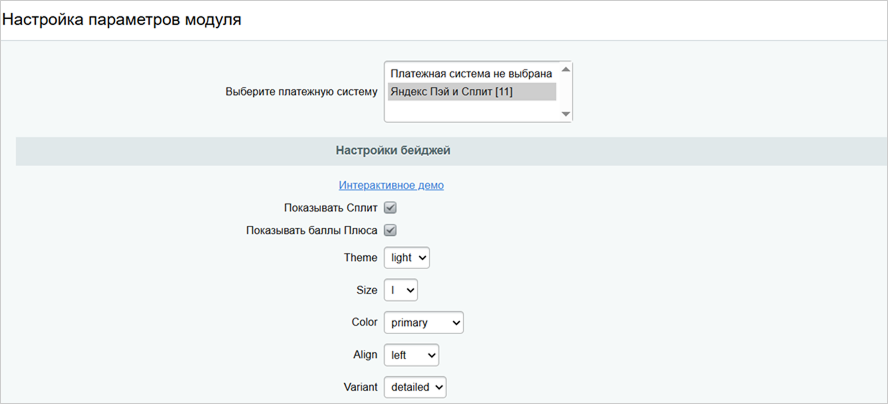Open the 'Интерактивное демо' link
The height and width of the screenshot is (404, 888).
pos(391,185)
